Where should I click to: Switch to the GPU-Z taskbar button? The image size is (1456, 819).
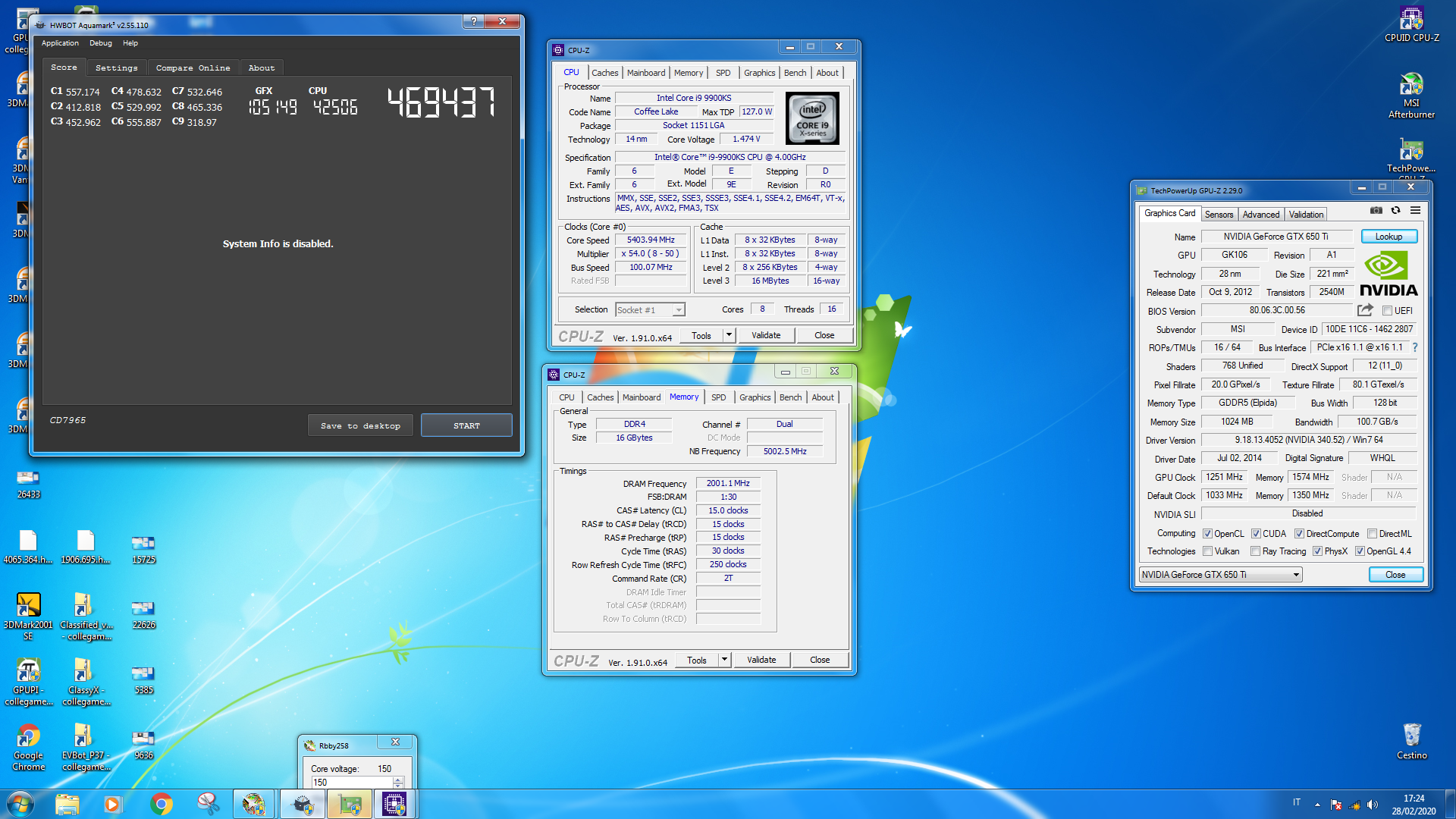coord(349,804)
